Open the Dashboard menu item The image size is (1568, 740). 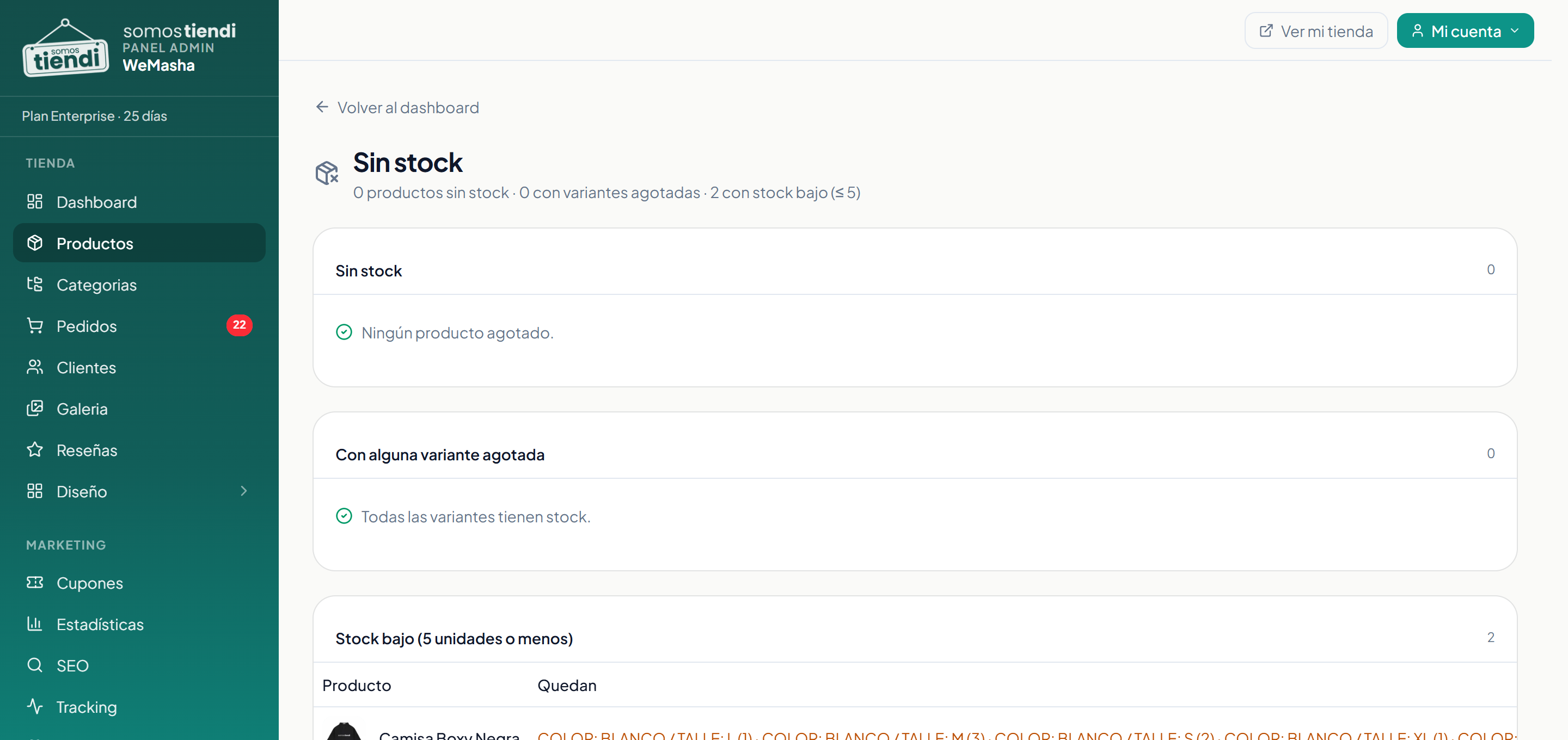pos(139,201)
